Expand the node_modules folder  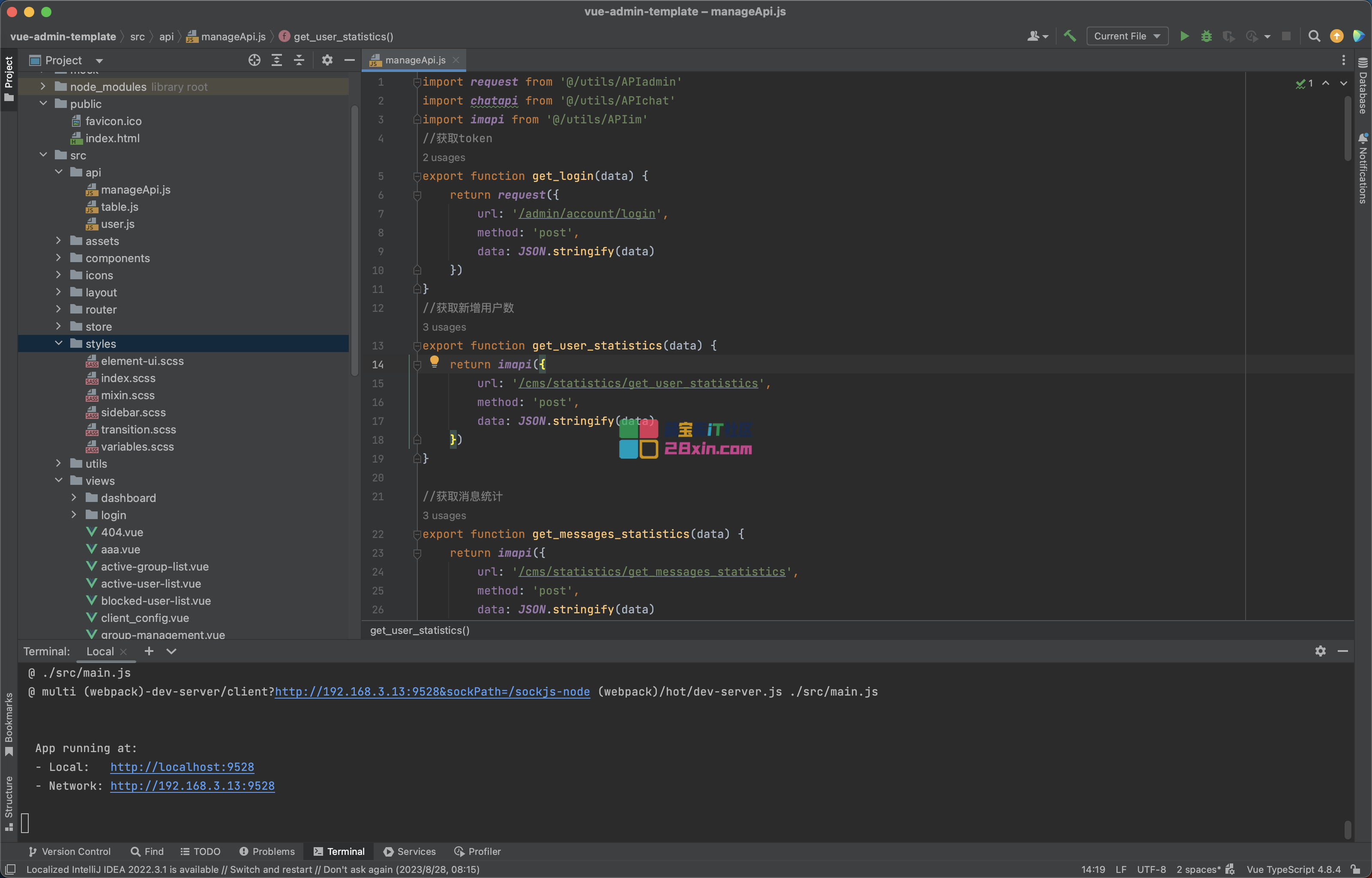[x=43, y=87]
